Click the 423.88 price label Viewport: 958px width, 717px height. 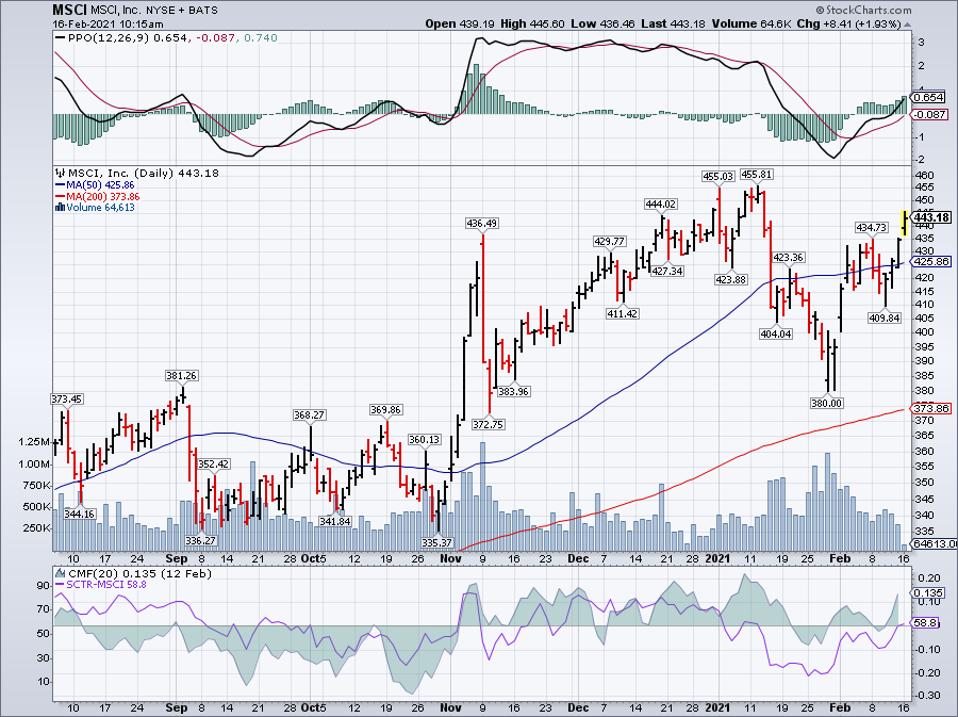coord(731,280)
